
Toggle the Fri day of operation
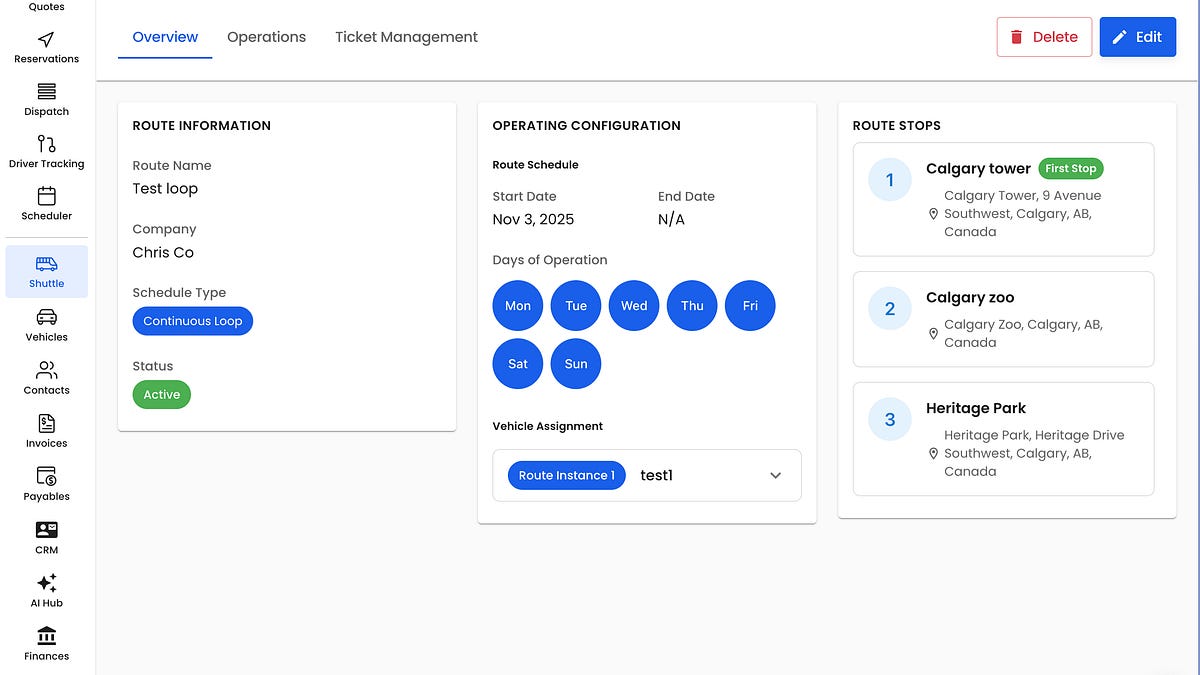750,306
